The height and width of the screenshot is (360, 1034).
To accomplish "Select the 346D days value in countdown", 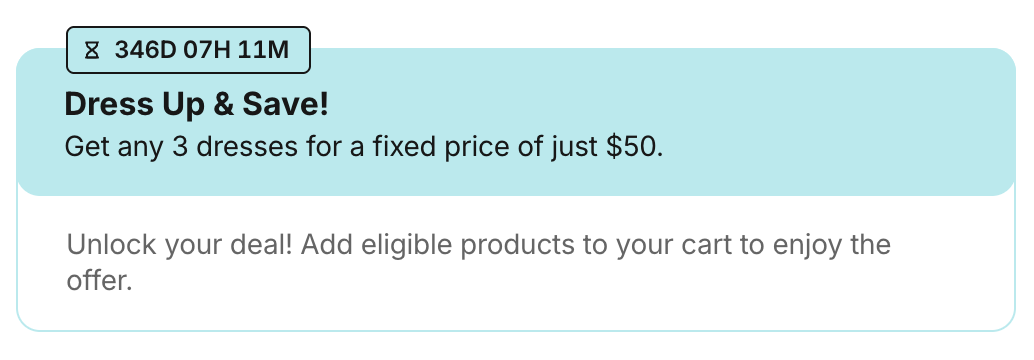I will [x=145, y=50].
